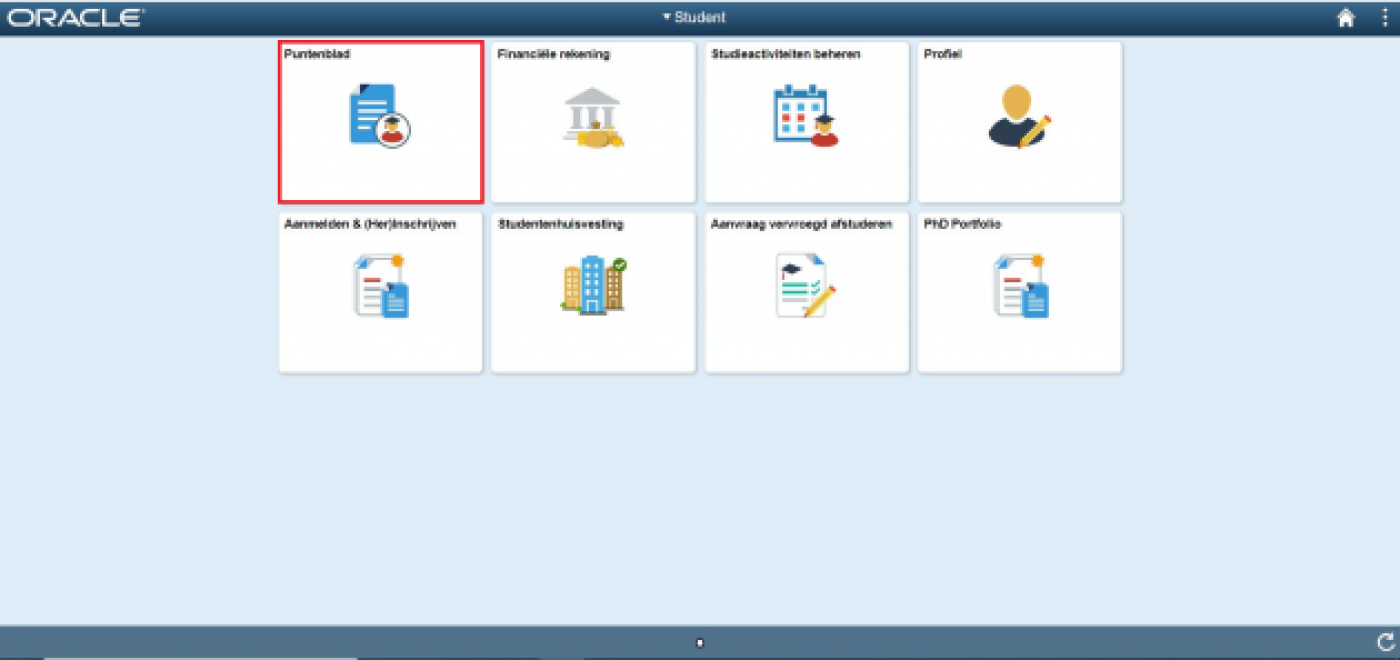Select the Studentenhuisvesting title label

(x=560, y=224)
